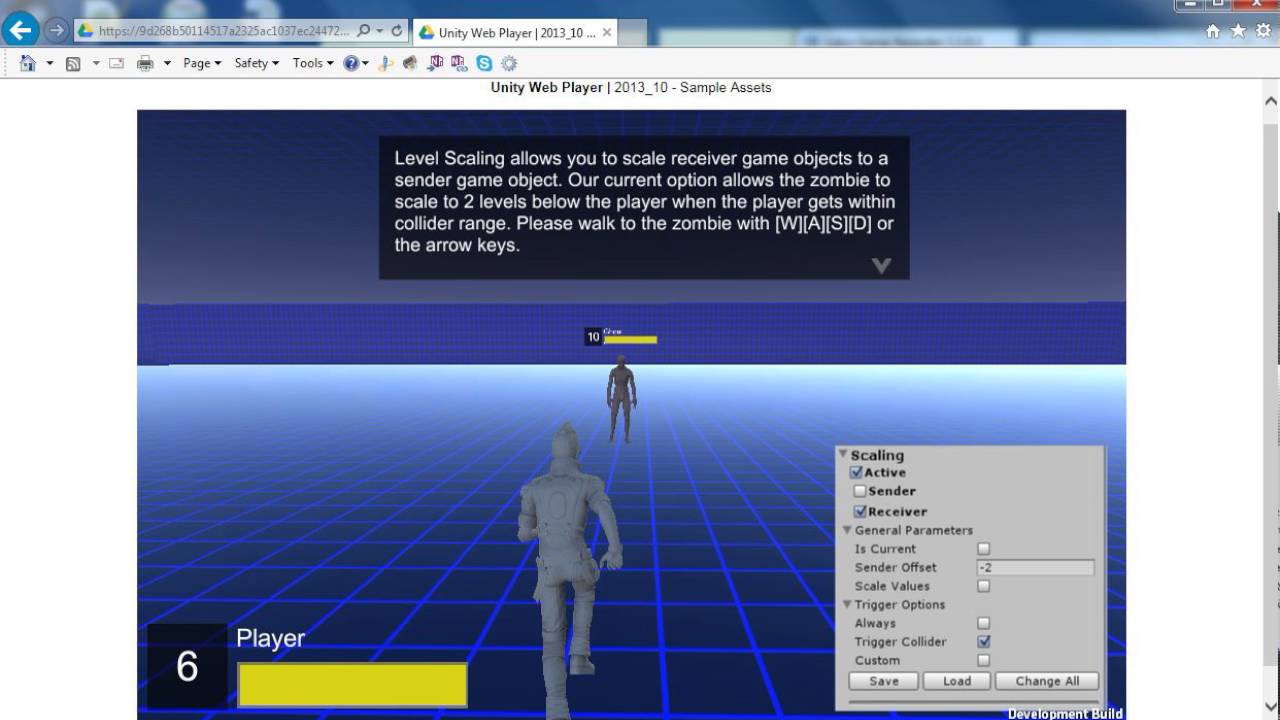Collapse the Scaling section

pos(843,455)
